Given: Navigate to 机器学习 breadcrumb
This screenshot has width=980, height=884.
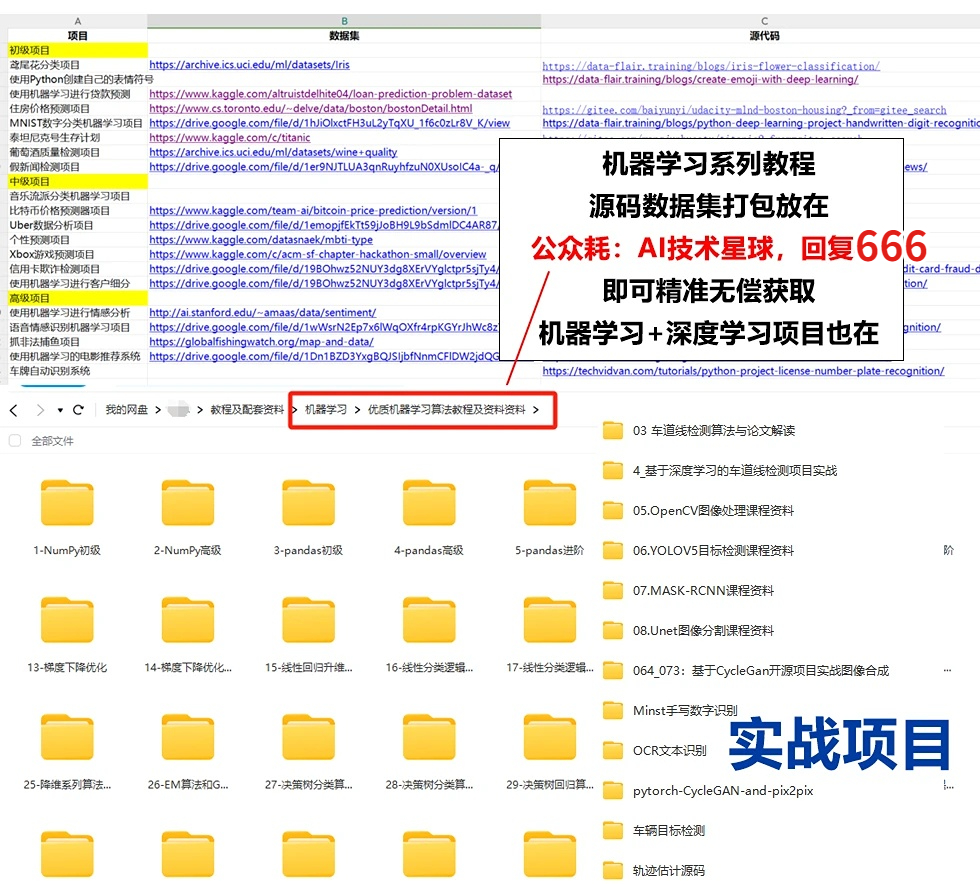Looking at the screenshot, I should click(x=326, y=409).
